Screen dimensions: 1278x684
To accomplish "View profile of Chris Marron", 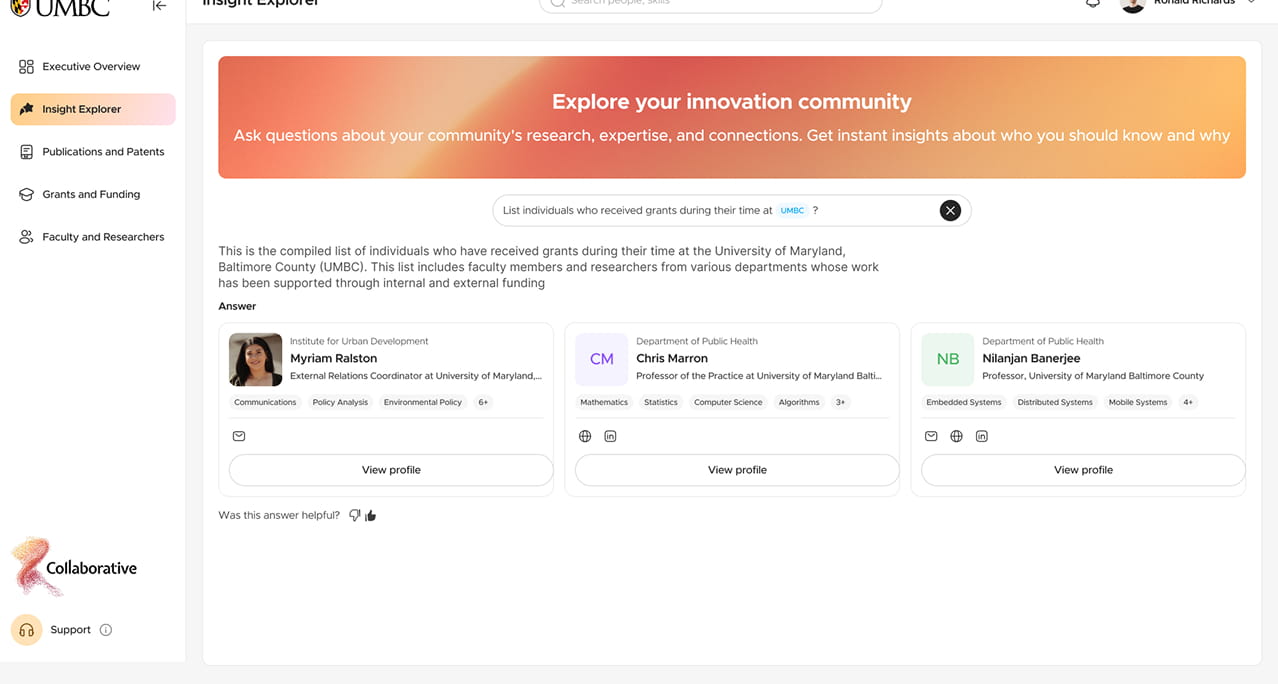I will coord(737,470).
